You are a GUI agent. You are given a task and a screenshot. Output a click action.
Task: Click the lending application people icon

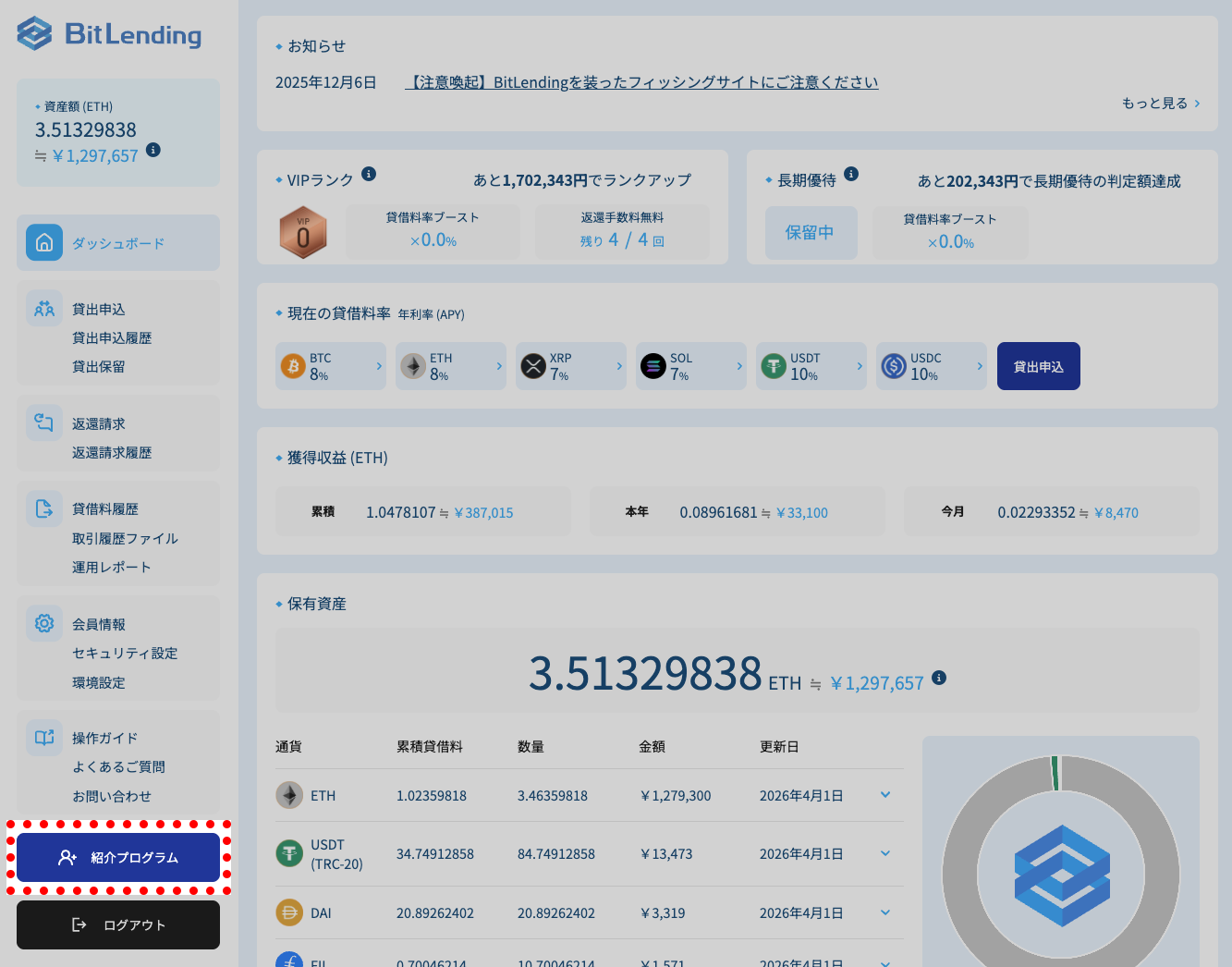point(44,308)
